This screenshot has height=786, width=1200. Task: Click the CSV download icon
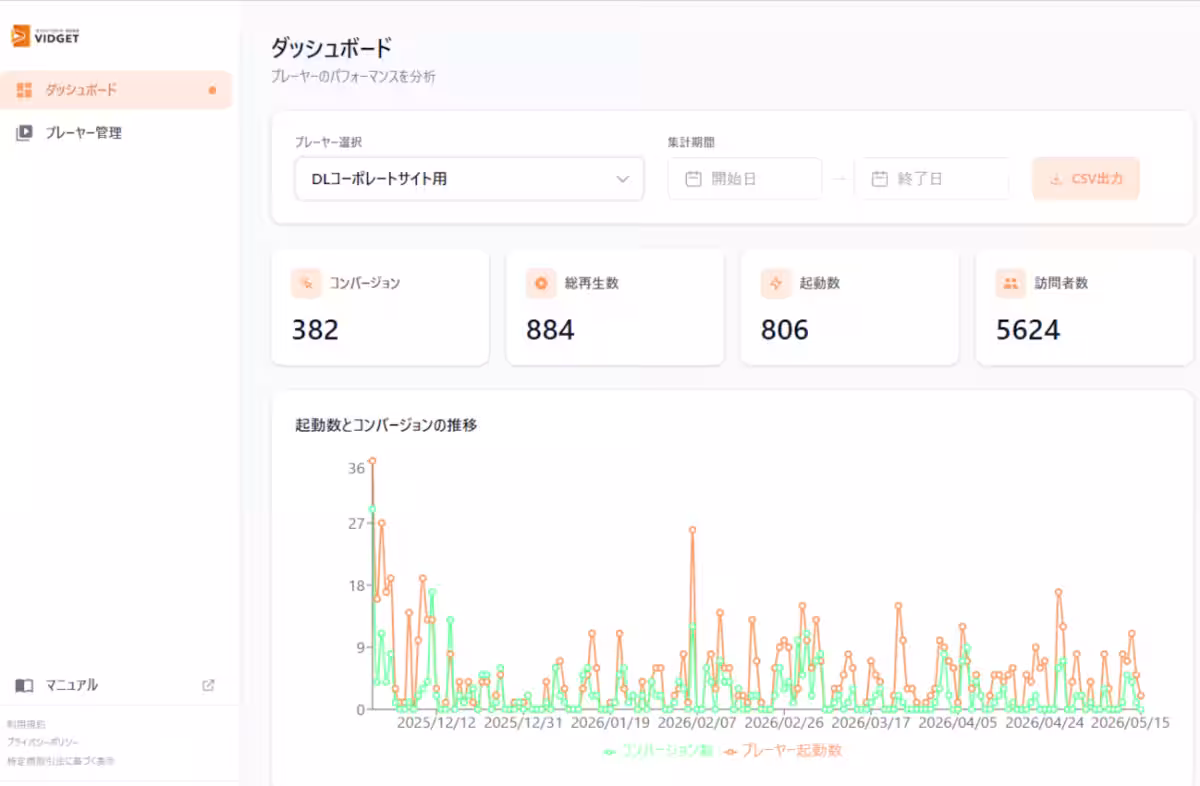coord(1056,180)
